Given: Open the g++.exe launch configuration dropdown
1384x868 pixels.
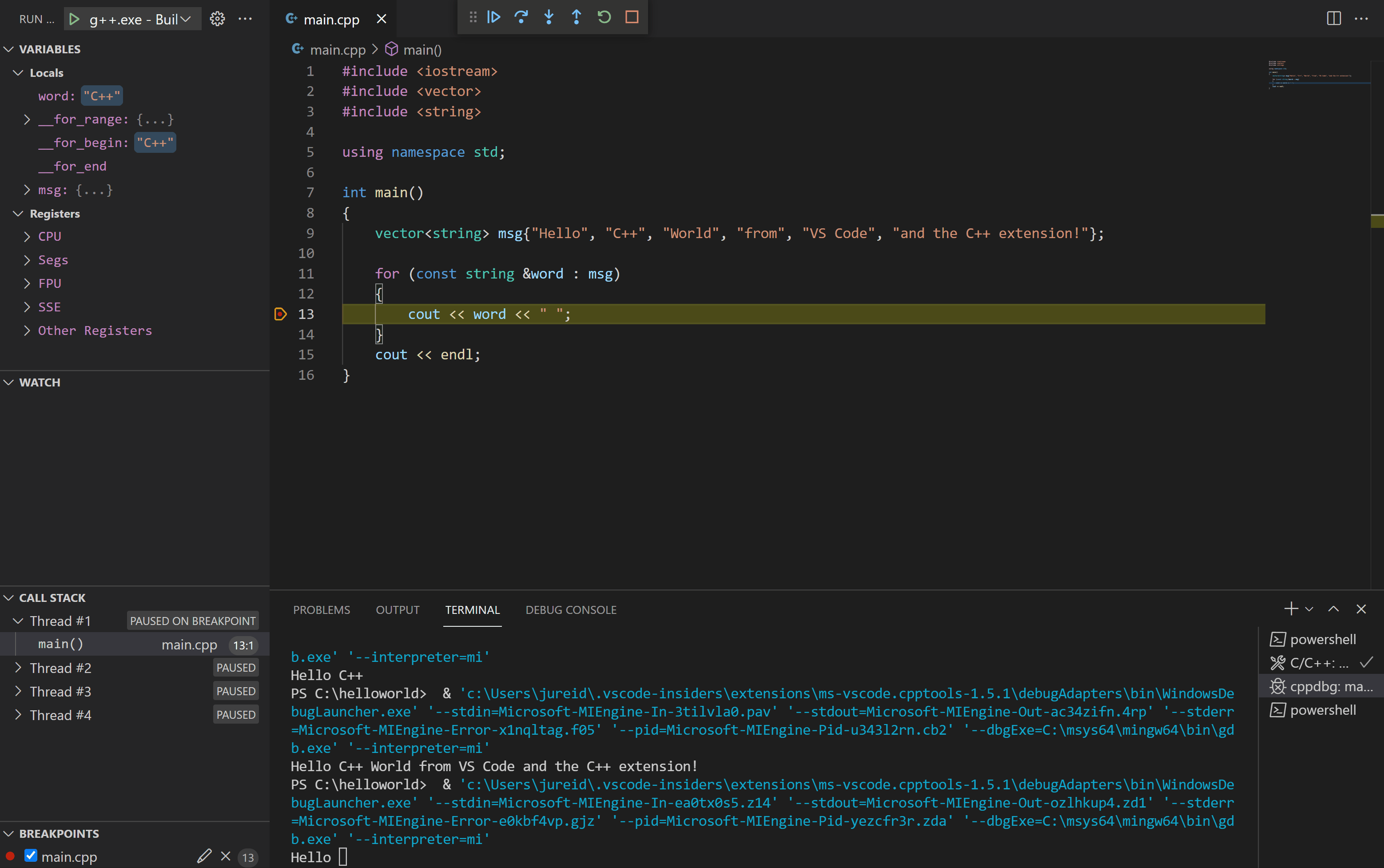Looking at the screenshot, I should point(138,19).
